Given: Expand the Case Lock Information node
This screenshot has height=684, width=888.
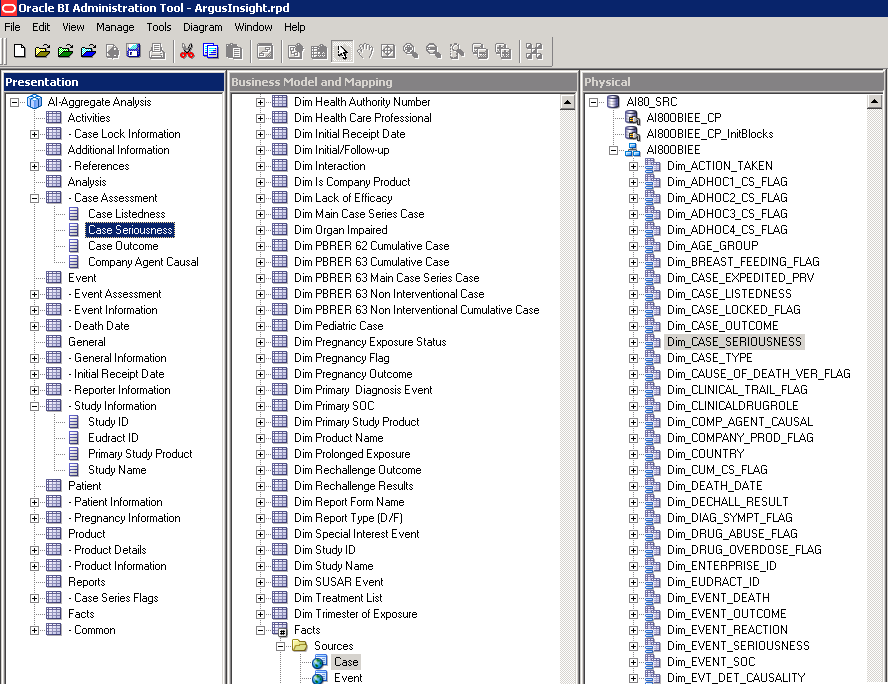Looking at the screenshot, I should click(35, 134).
